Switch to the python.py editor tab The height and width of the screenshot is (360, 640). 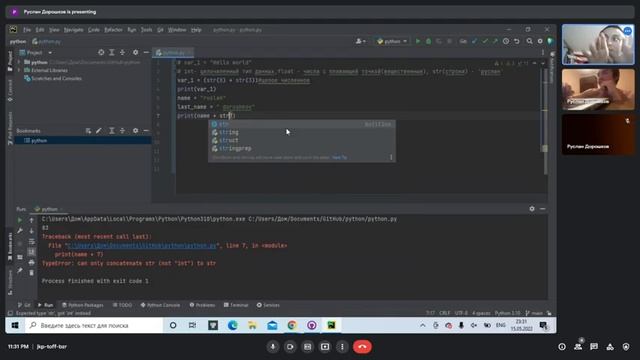pyautogui.click(x=173, y=52)
